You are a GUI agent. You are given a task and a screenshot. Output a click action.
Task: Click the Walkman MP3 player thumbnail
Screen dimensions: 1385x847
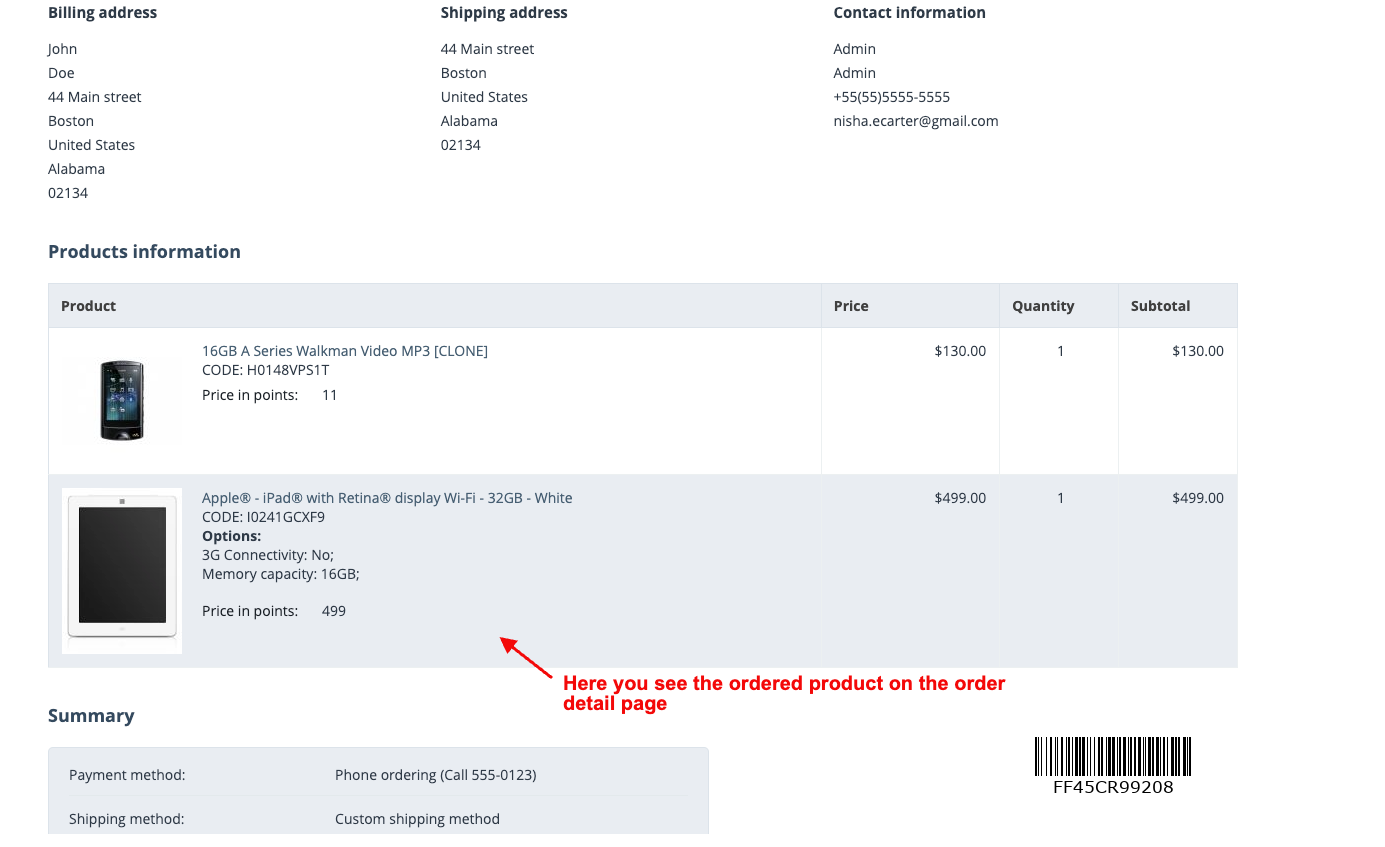pyautogui.click(x=122, y=400)
